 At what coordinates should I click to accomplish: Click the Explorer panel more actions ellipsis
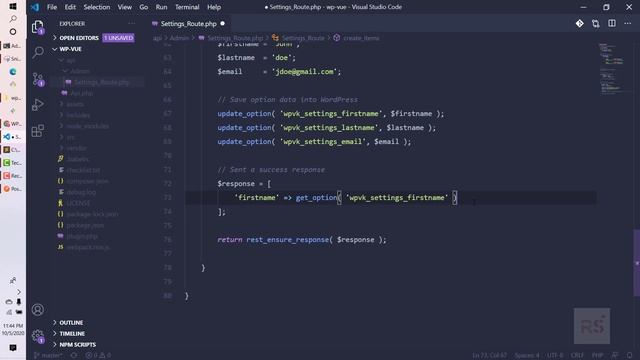coord(131,24)
